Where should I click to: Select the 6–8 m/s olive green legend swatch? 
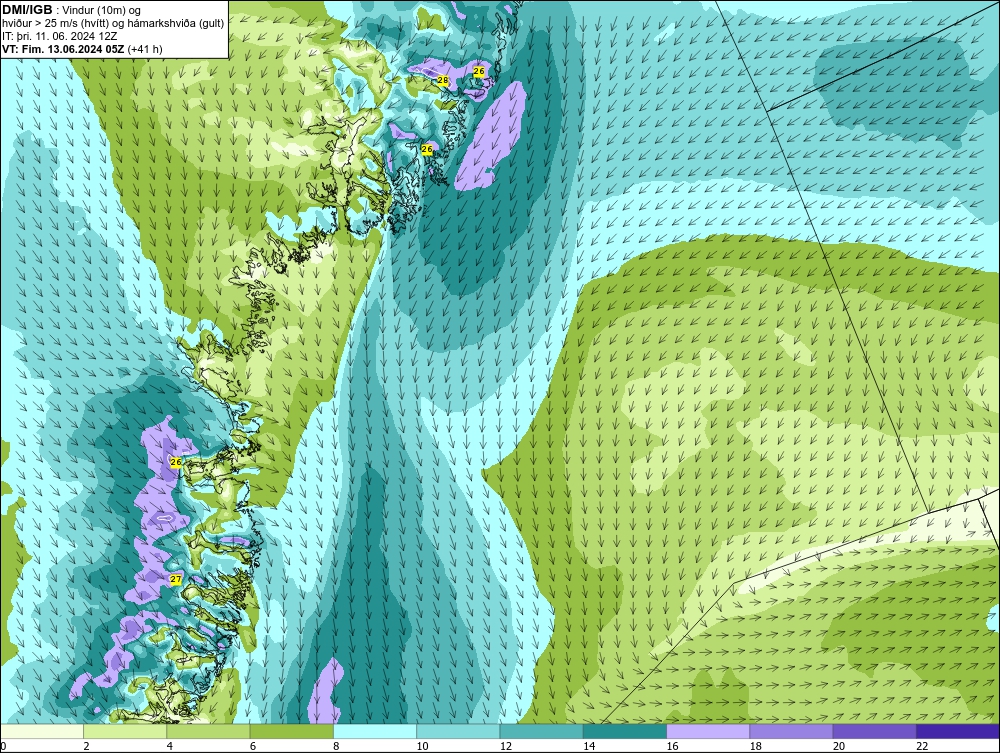(x=291, y=731)
